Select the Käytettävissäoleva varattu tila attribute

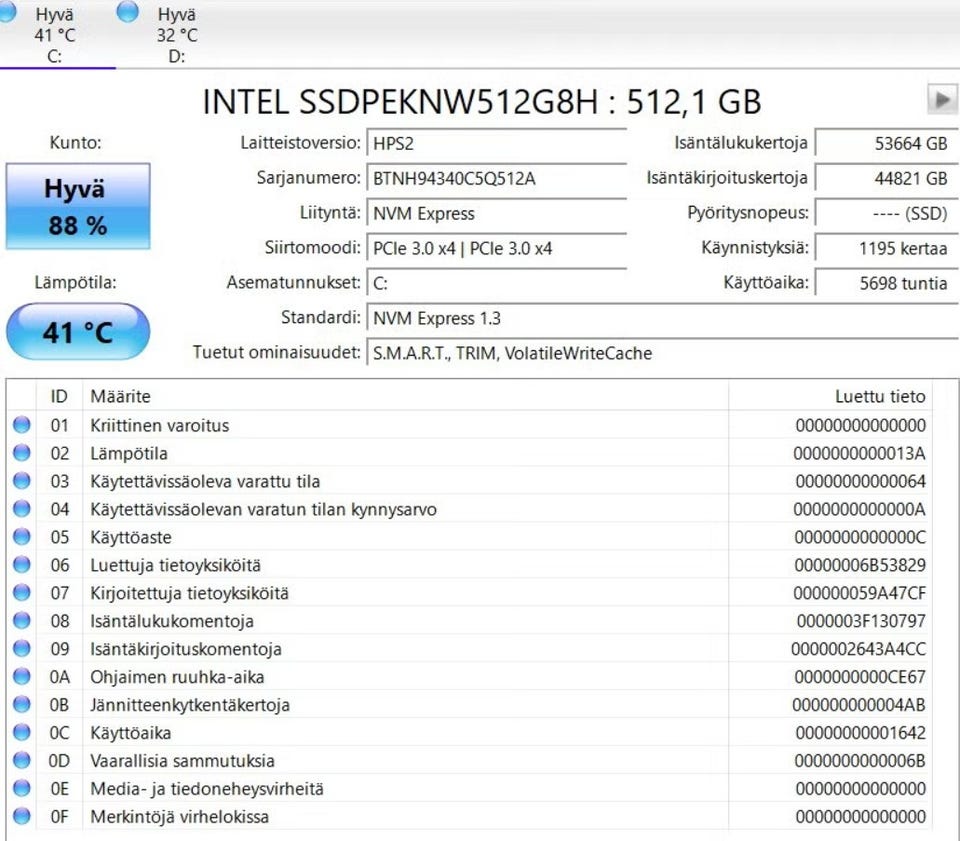pyautogui.click(x=205, y=482)
